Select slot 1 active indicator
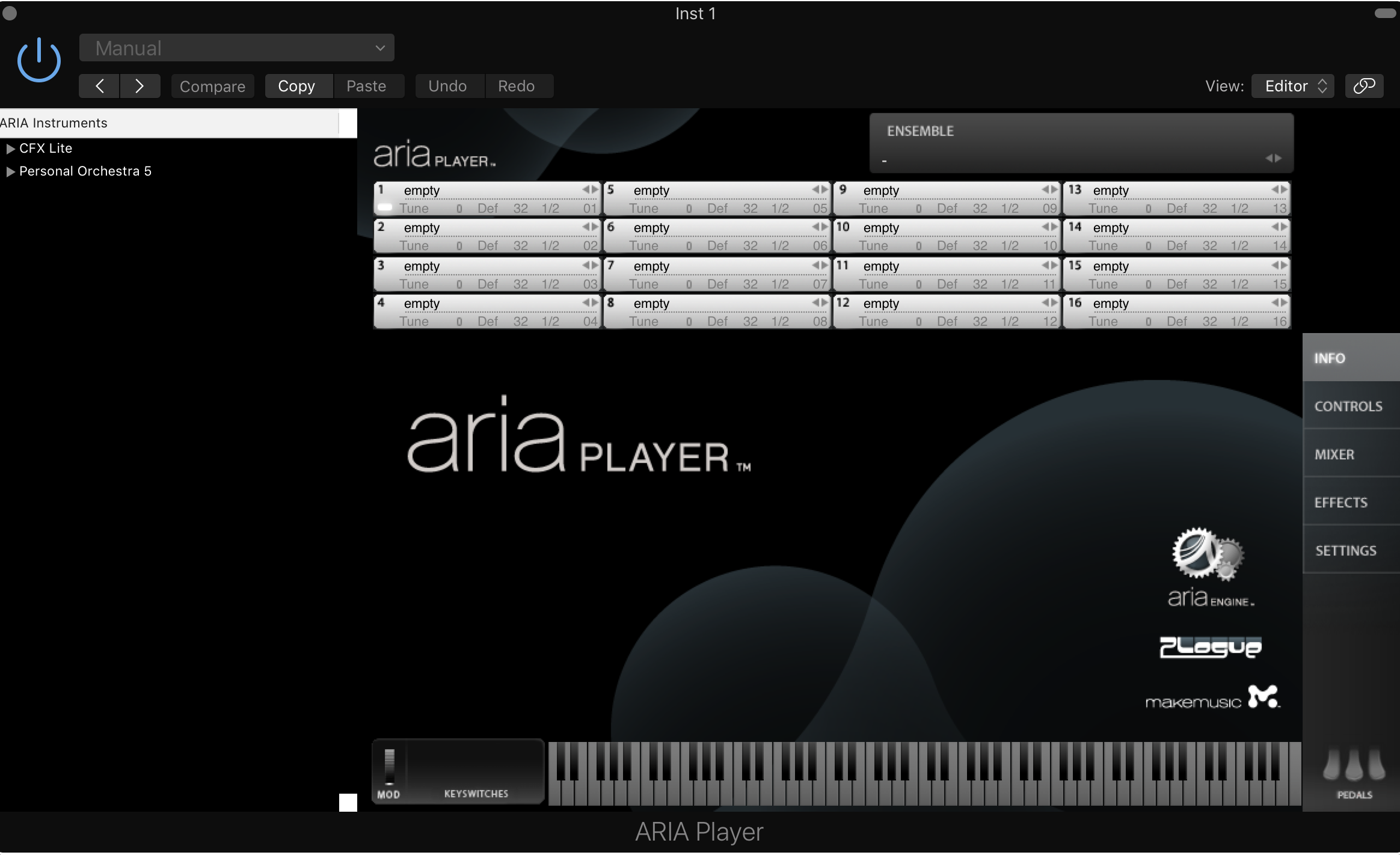The image size is (1400, 855). tap(385, 208)
